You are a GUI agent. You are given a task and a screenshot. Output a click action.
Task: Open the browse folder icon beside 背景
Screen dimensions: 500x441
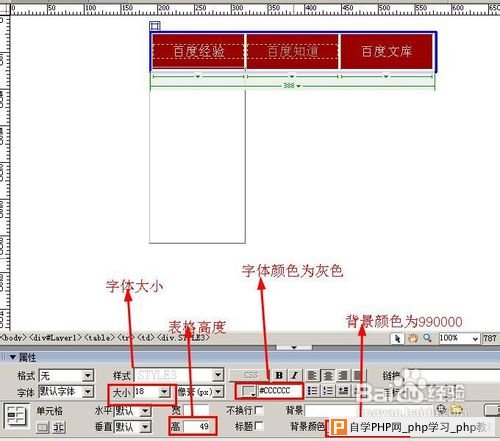[457, 409]
